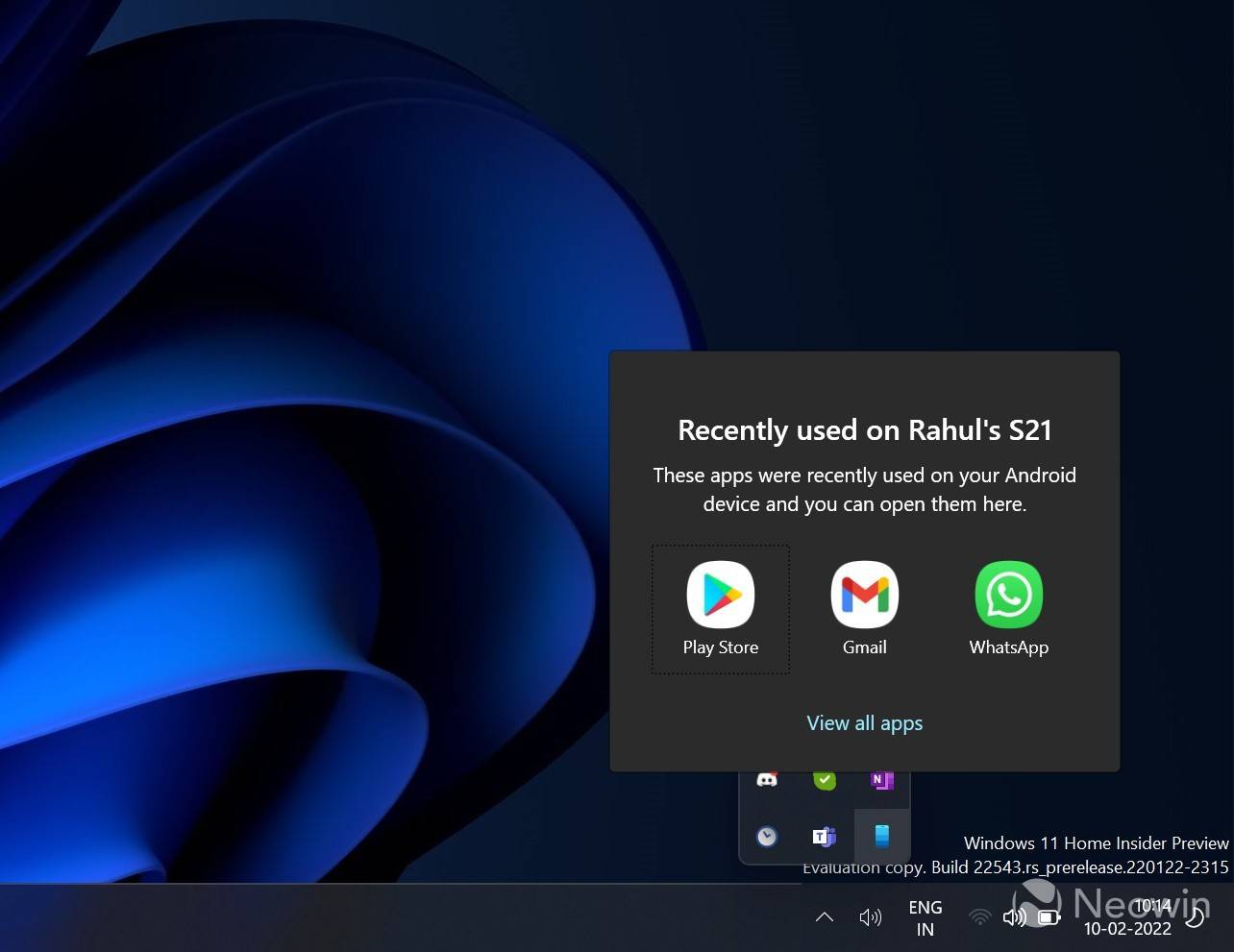Select the highlighted Phone Link icon
This screenshot has width=1234, height=952.
click(x=881, y=836)
